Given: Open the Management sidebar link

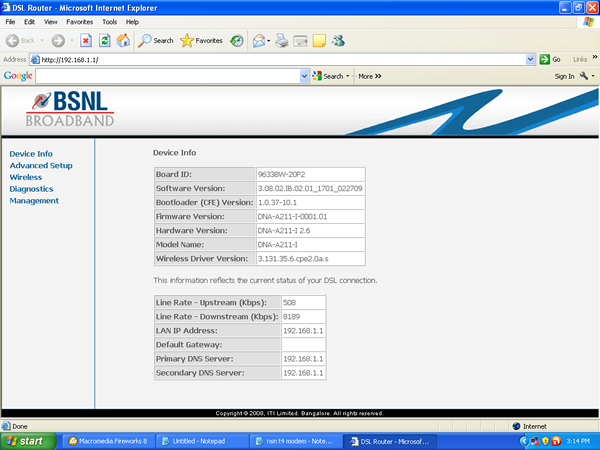Looking at the screenshot, I should (x=34, y=201).
